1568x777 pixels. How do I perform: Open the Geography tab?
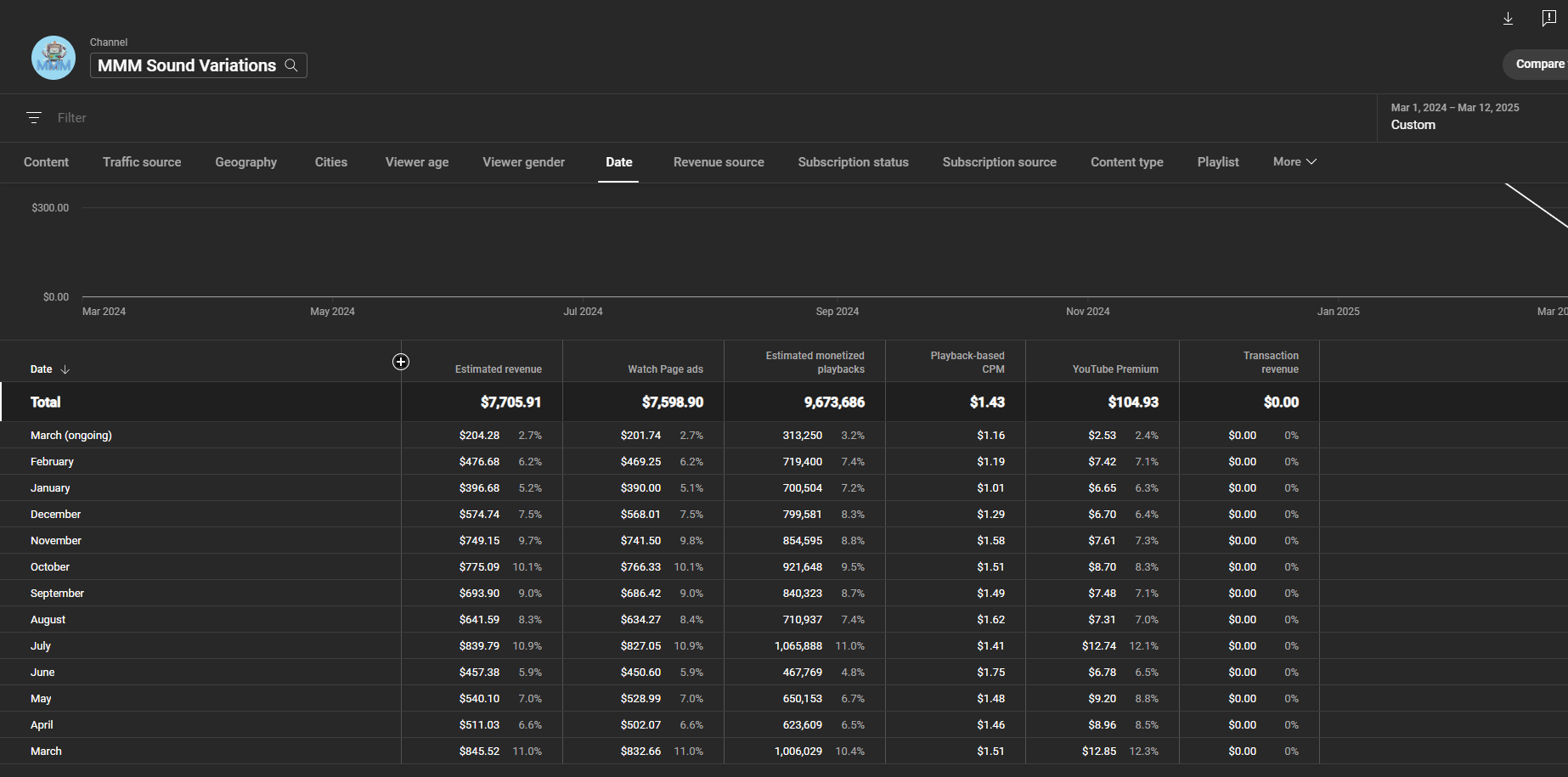246,162
